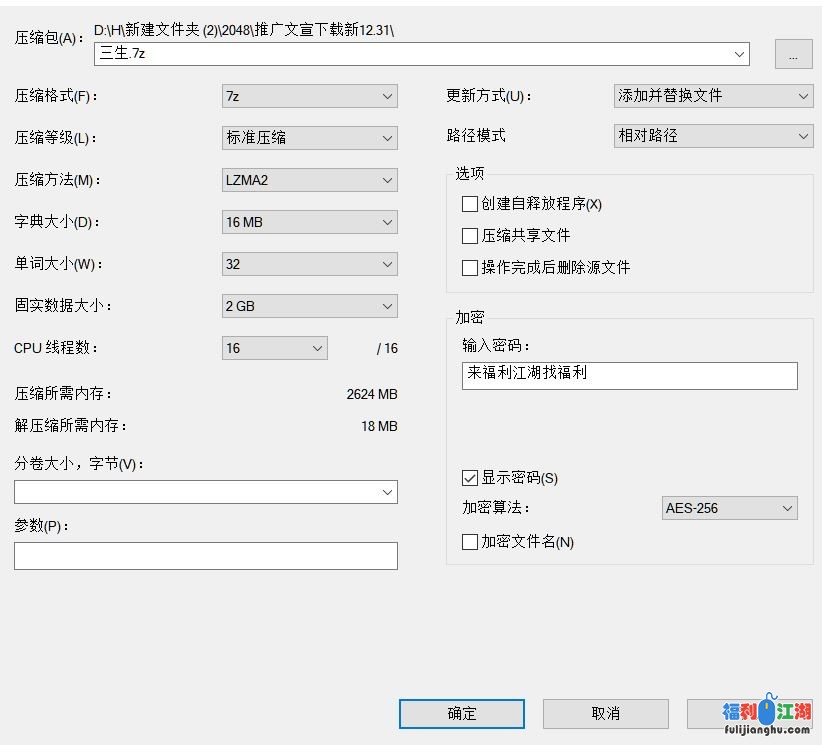
Task: Check the 压缩共享文件 option
Action: (470, 236)
